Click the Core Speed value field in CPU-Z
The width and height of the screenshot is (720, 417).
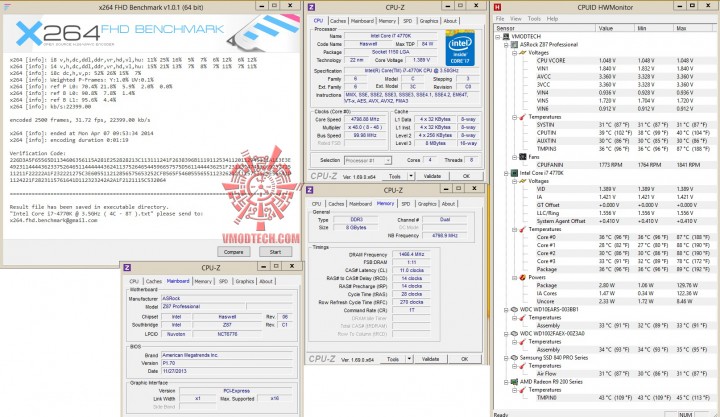tap(365, 119)
